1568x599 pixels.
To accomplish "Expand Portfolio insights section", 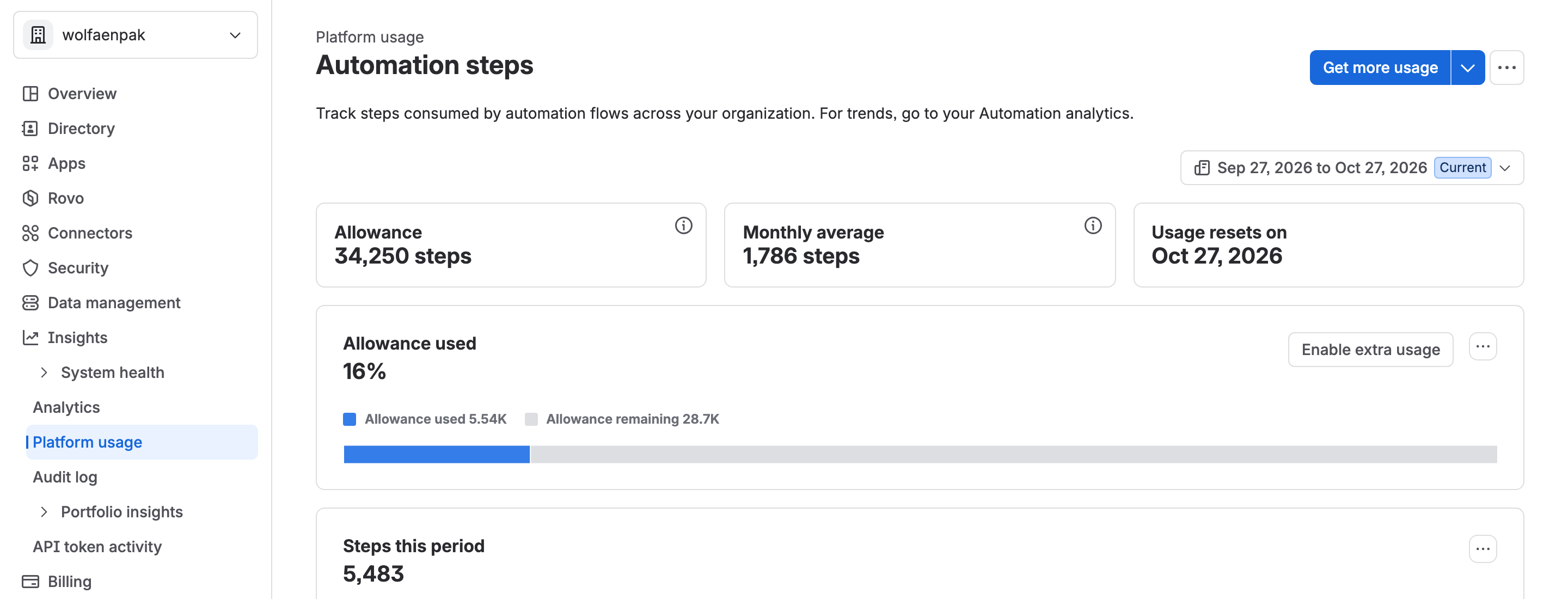I will (x=44, y=512).
